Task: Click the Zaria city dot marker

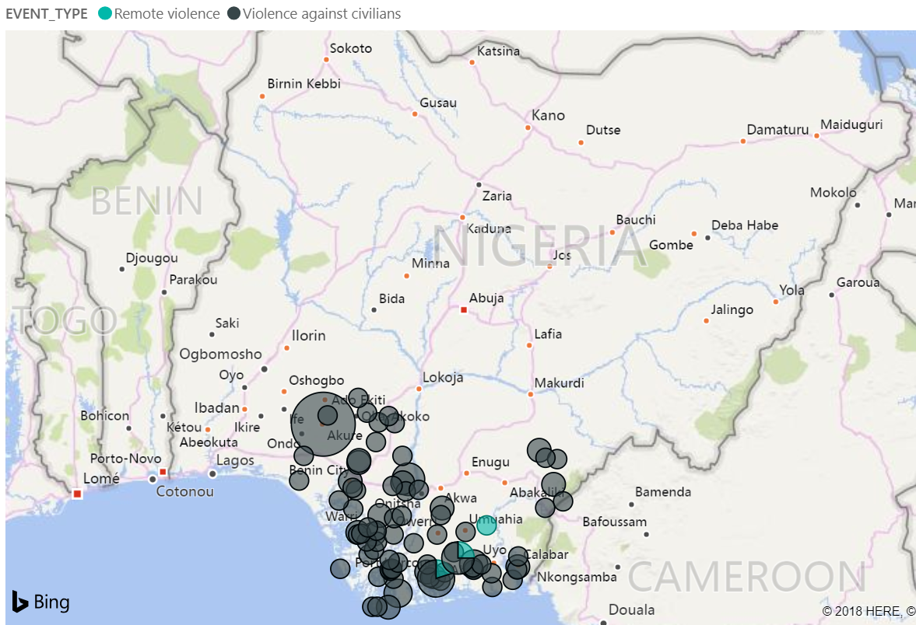Action: [x=479, y=184]
